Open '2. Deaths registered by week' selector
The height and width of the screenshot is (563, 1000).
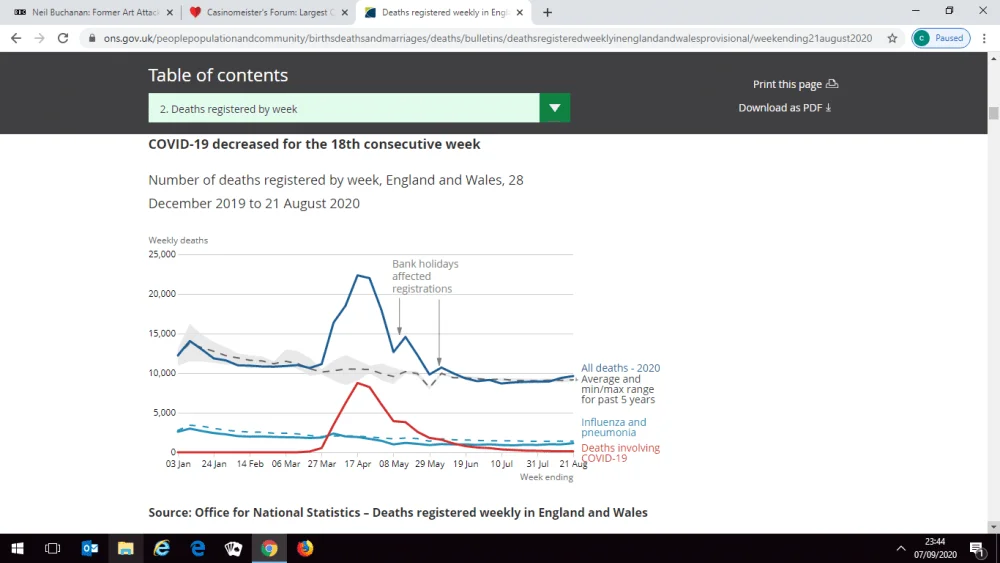tap(344, 108)
